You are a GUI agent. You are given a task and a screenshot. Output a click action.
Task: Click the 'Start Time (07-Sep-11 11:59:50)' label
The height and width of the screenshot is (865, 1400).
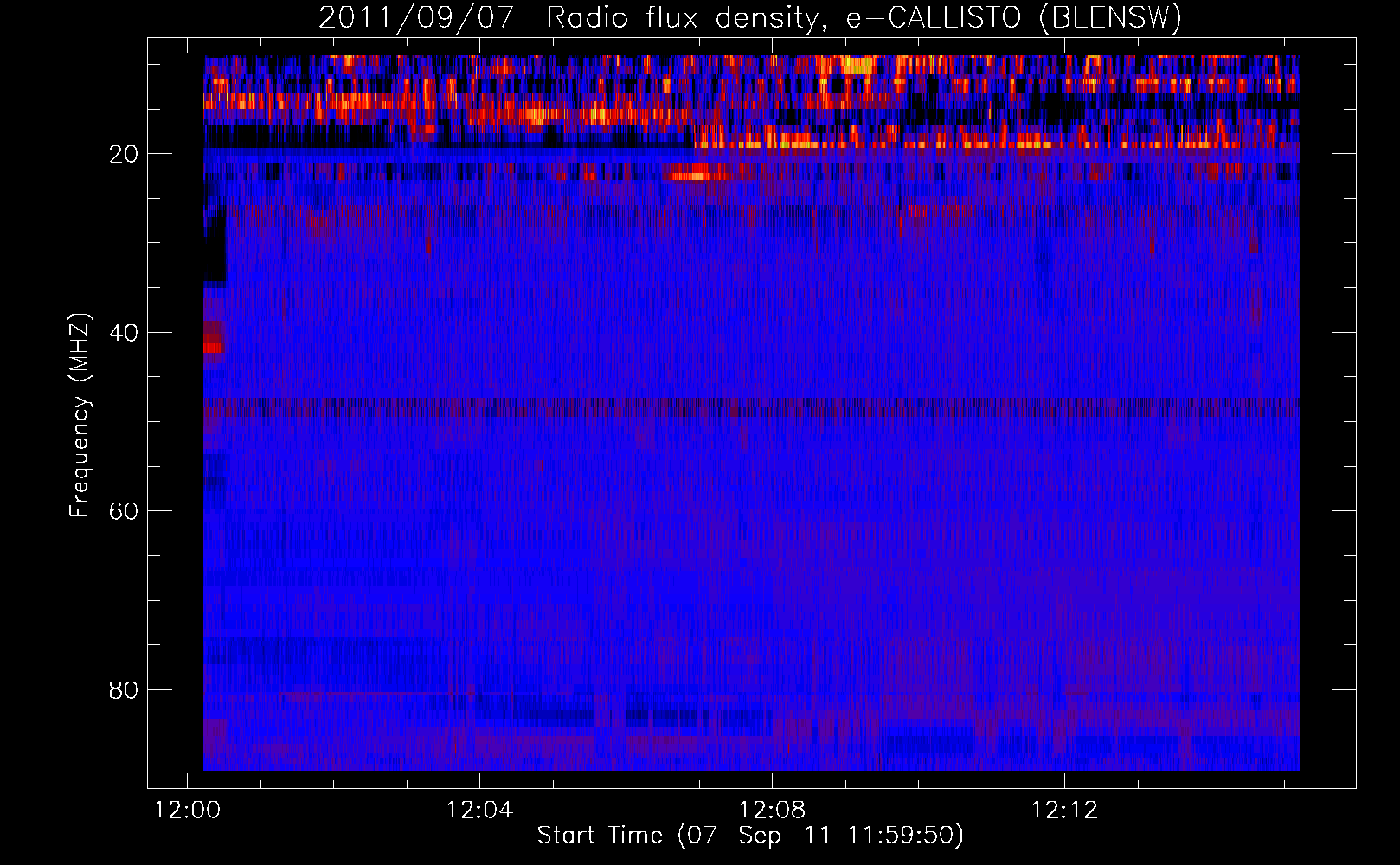coord(750,836)
